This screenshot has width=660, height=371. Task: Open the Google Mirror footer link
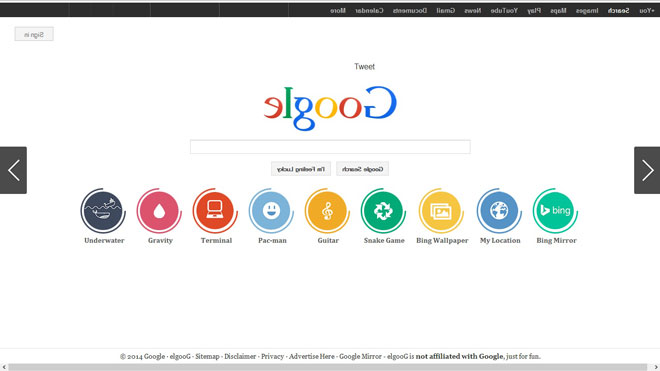pyautogui.click(x=360, y=356)
